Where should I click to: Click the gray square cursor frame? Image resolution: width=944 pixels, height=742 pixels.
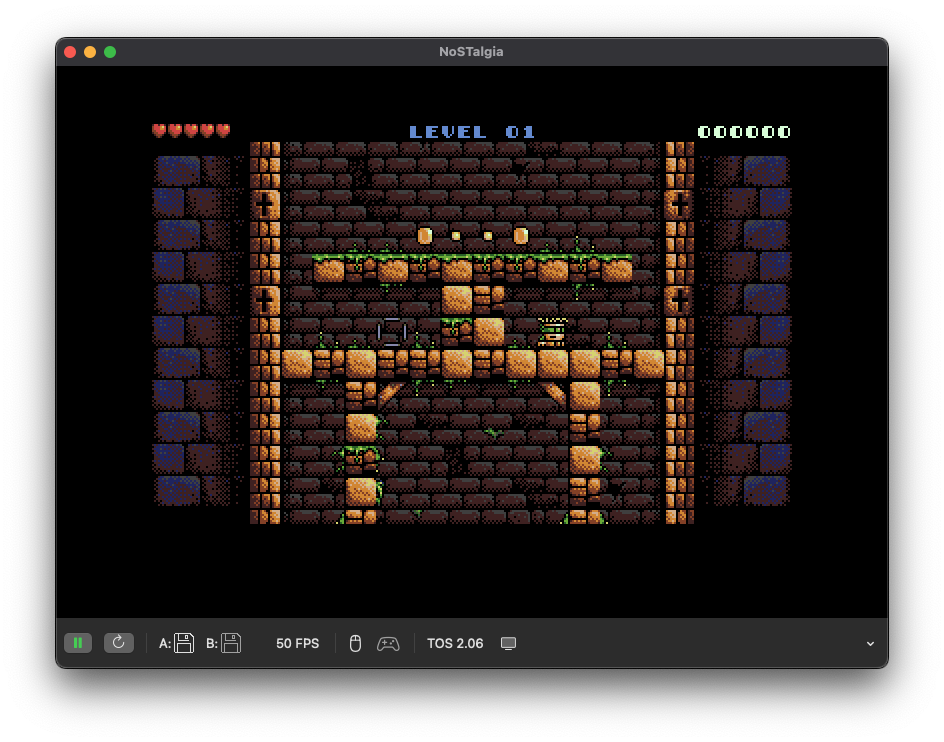392,333
